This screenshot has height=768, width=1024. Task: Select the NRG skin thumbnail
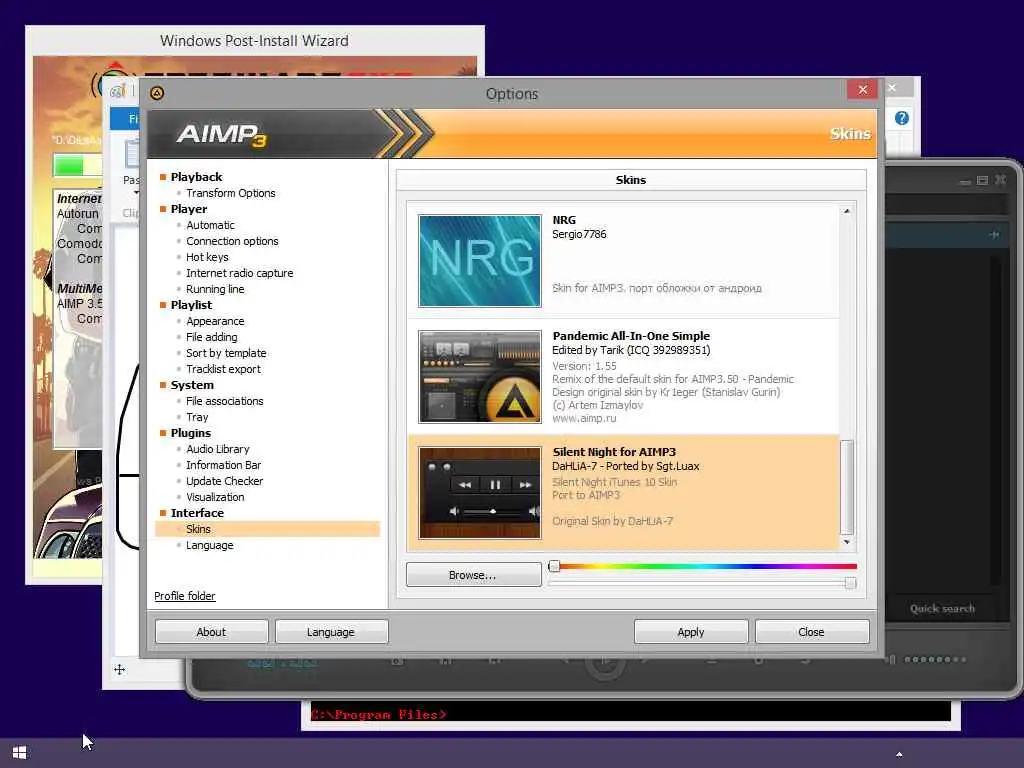tap(480, 261)
